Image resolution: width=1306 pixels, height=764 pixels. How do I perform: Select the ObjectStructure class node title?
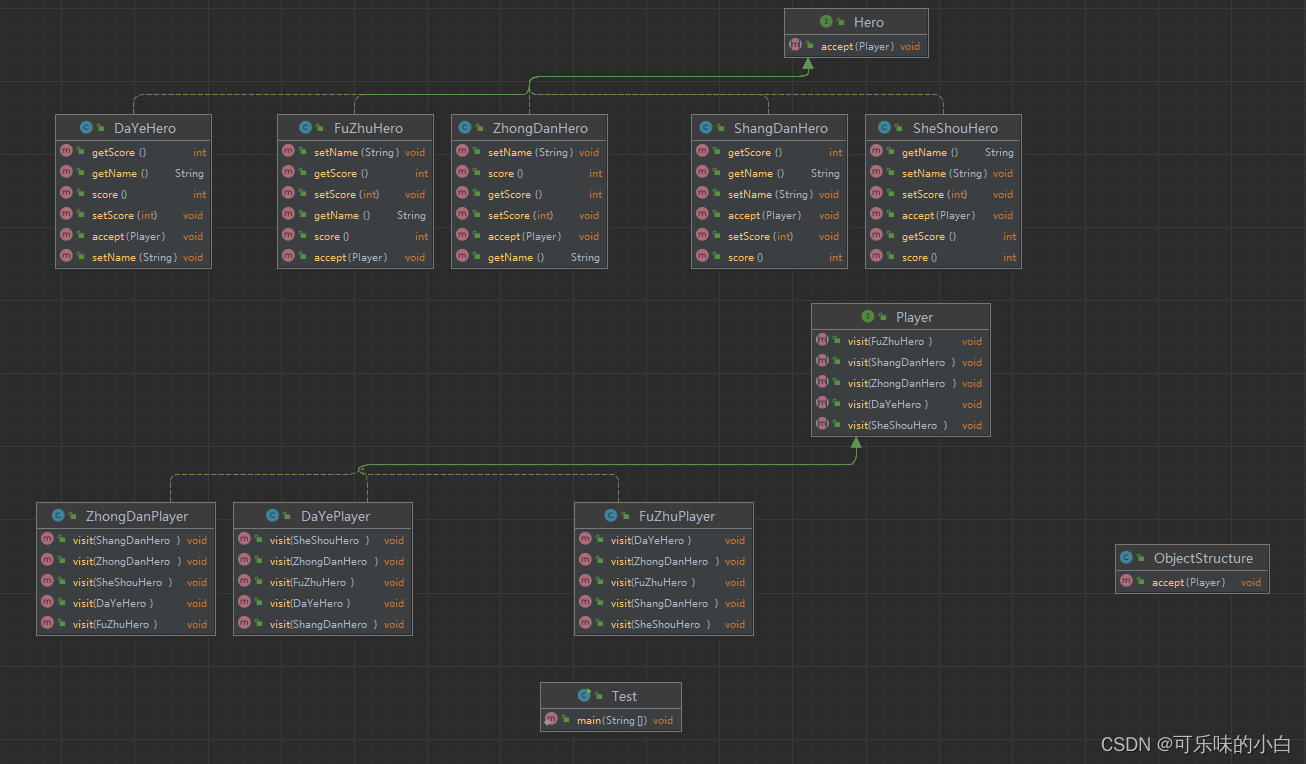[1203, 558]
